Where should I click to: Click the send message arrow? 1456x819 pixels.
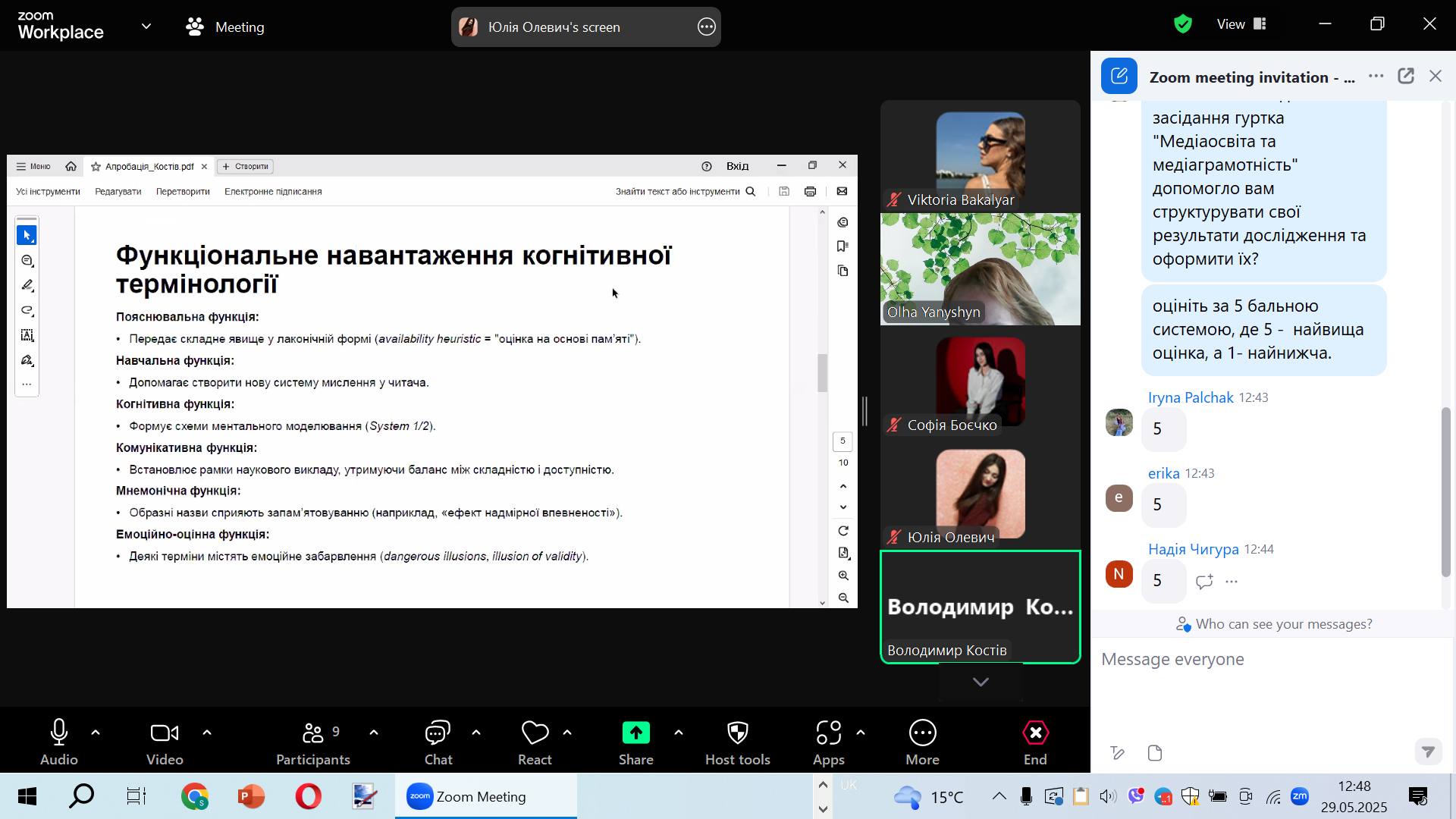[x=1428, y=752]
